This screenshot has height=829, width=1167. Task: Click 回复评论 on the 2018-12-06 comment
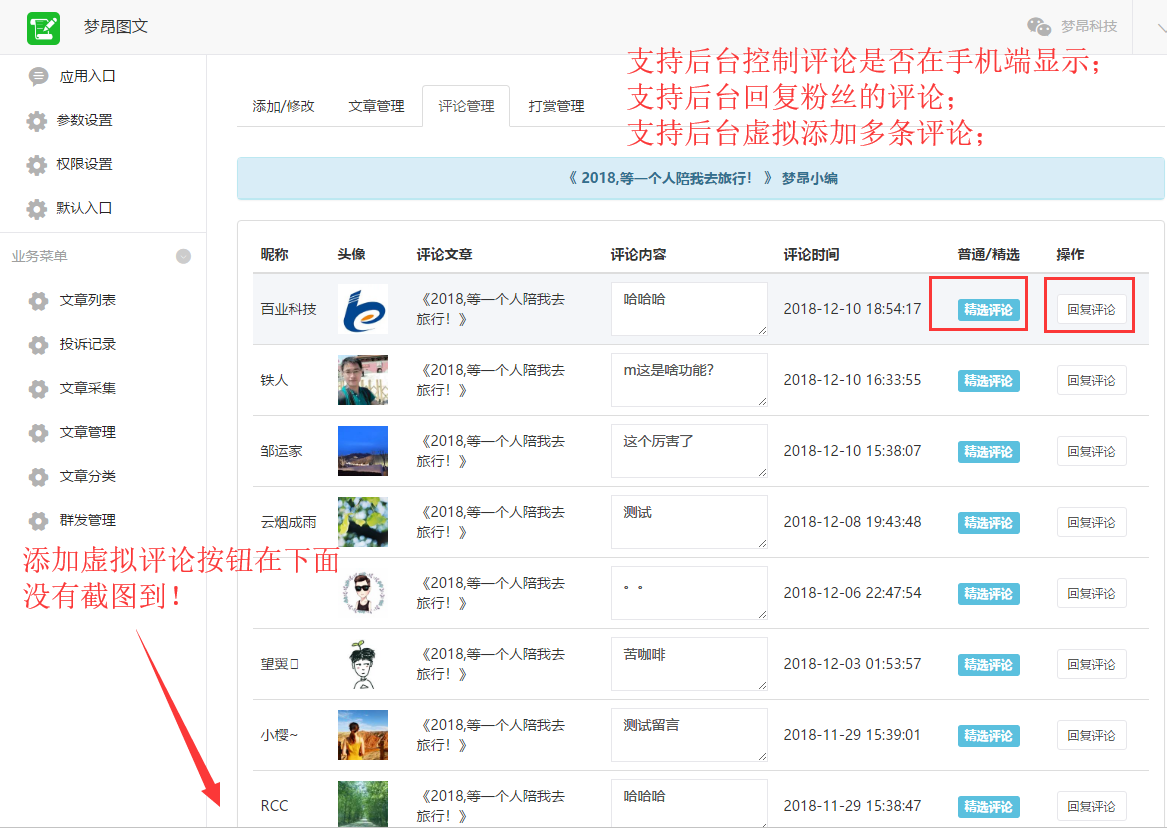point(1091,593)
